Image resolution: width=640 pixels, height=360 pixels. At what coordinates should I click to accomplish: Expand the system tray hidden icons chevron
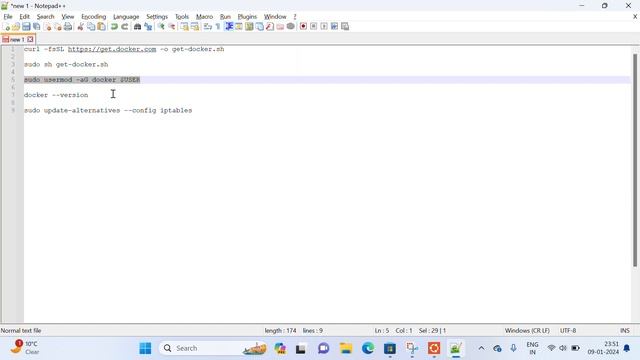tap(481, 348)
